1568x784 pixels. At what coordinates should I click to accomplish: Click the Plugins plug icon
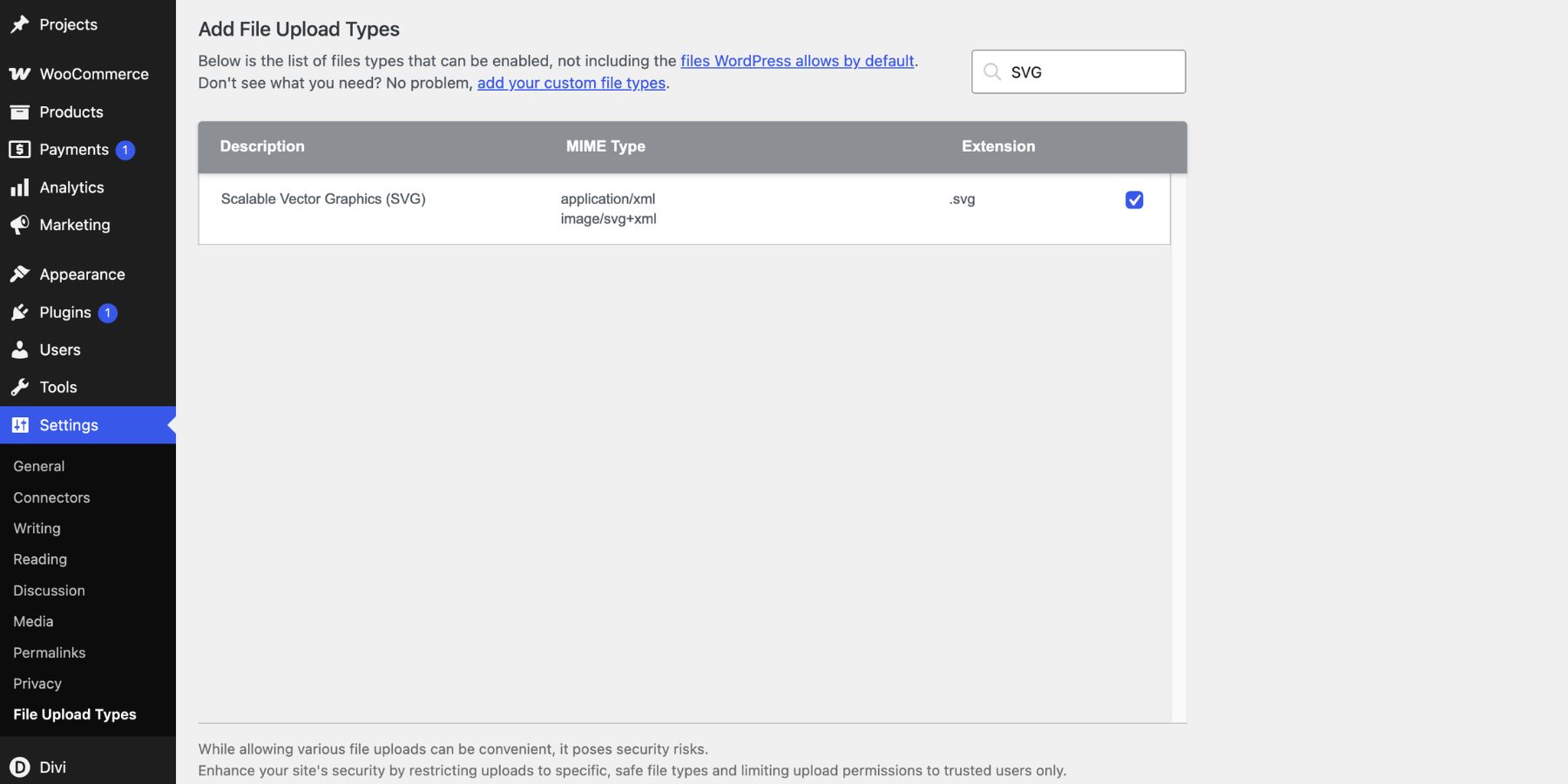click(x=19, y=312)
